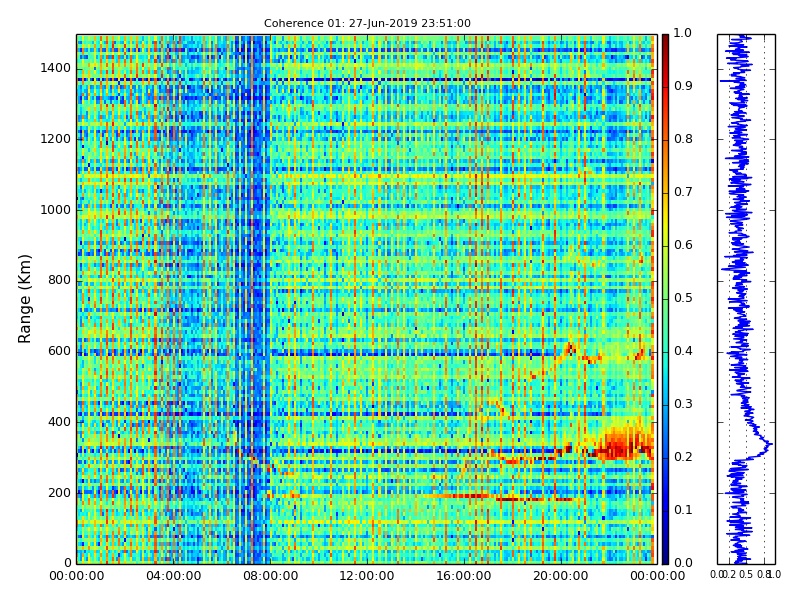Click the plot title 'Coherence 01: 27-Jun-2019 23:51:00'
Screen dimensions: 800x600
tap(367, 23)
